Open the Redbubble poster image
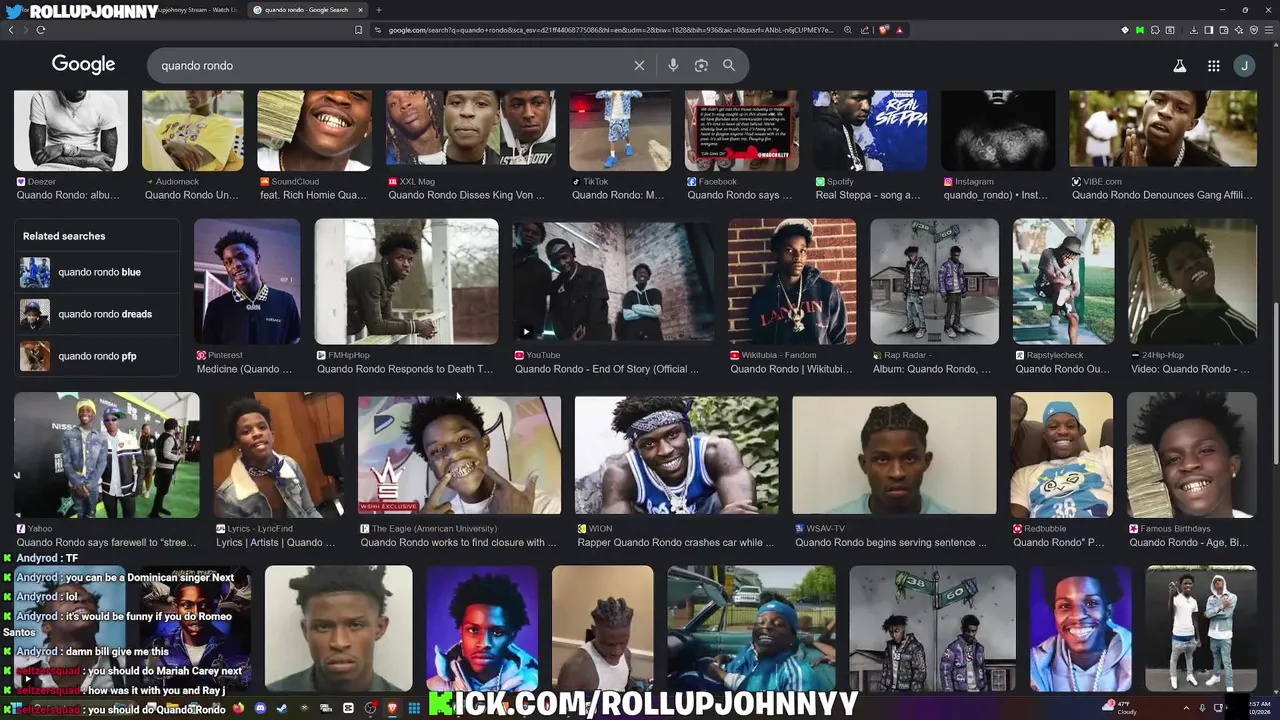Image resolution: width=1280 pixels, height=720 pixels. [x=1062, y=454]
